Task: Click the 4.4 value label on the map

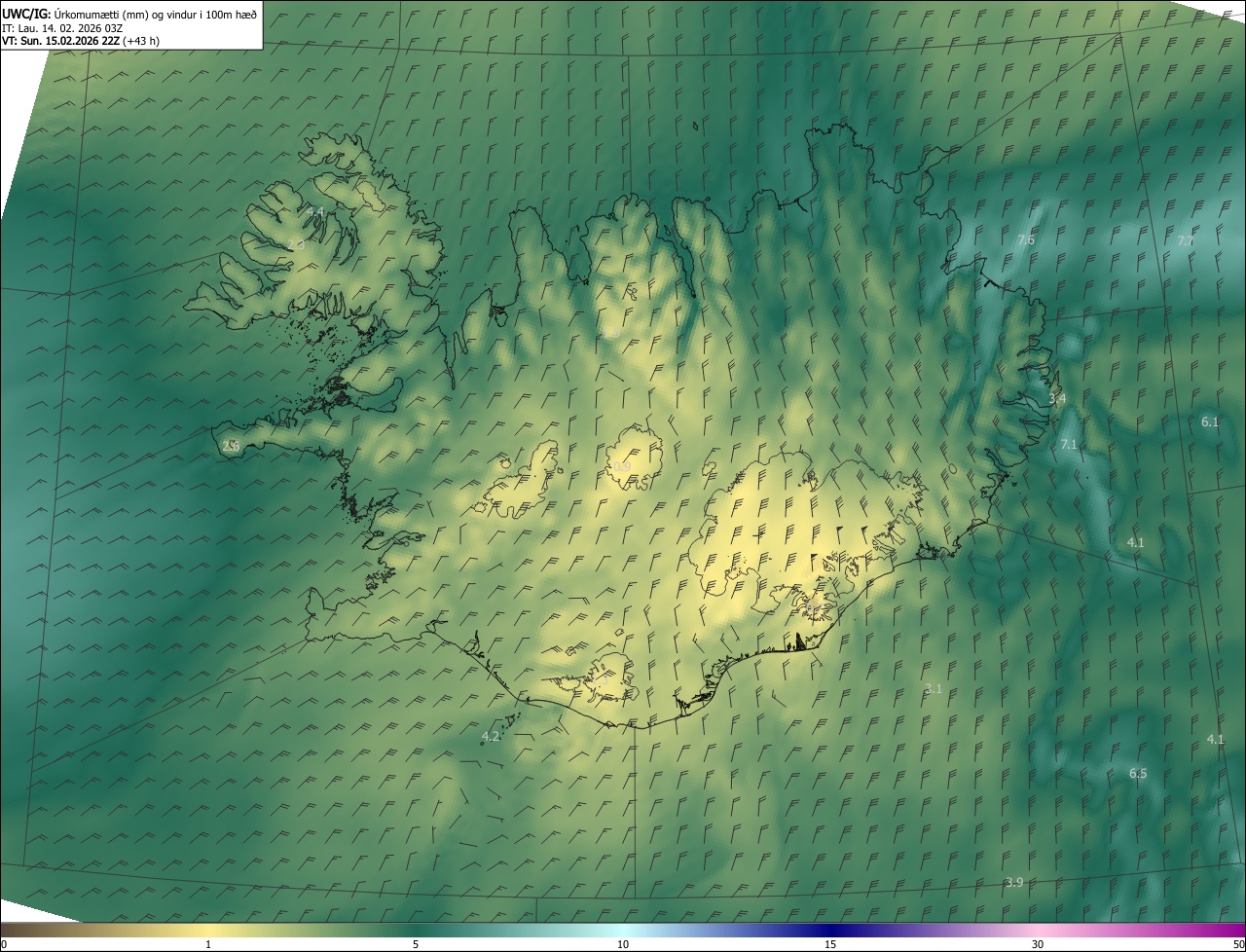Action: 315,211
